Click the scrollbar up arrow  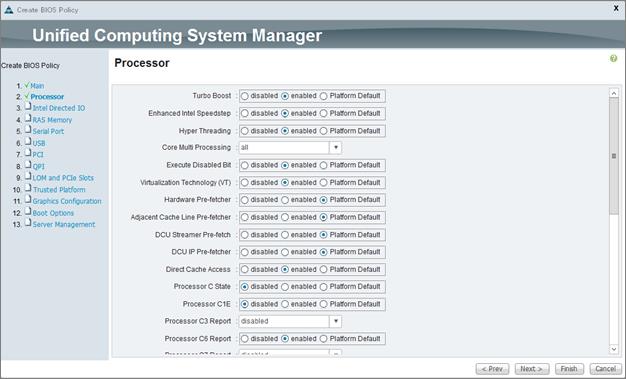614,93
